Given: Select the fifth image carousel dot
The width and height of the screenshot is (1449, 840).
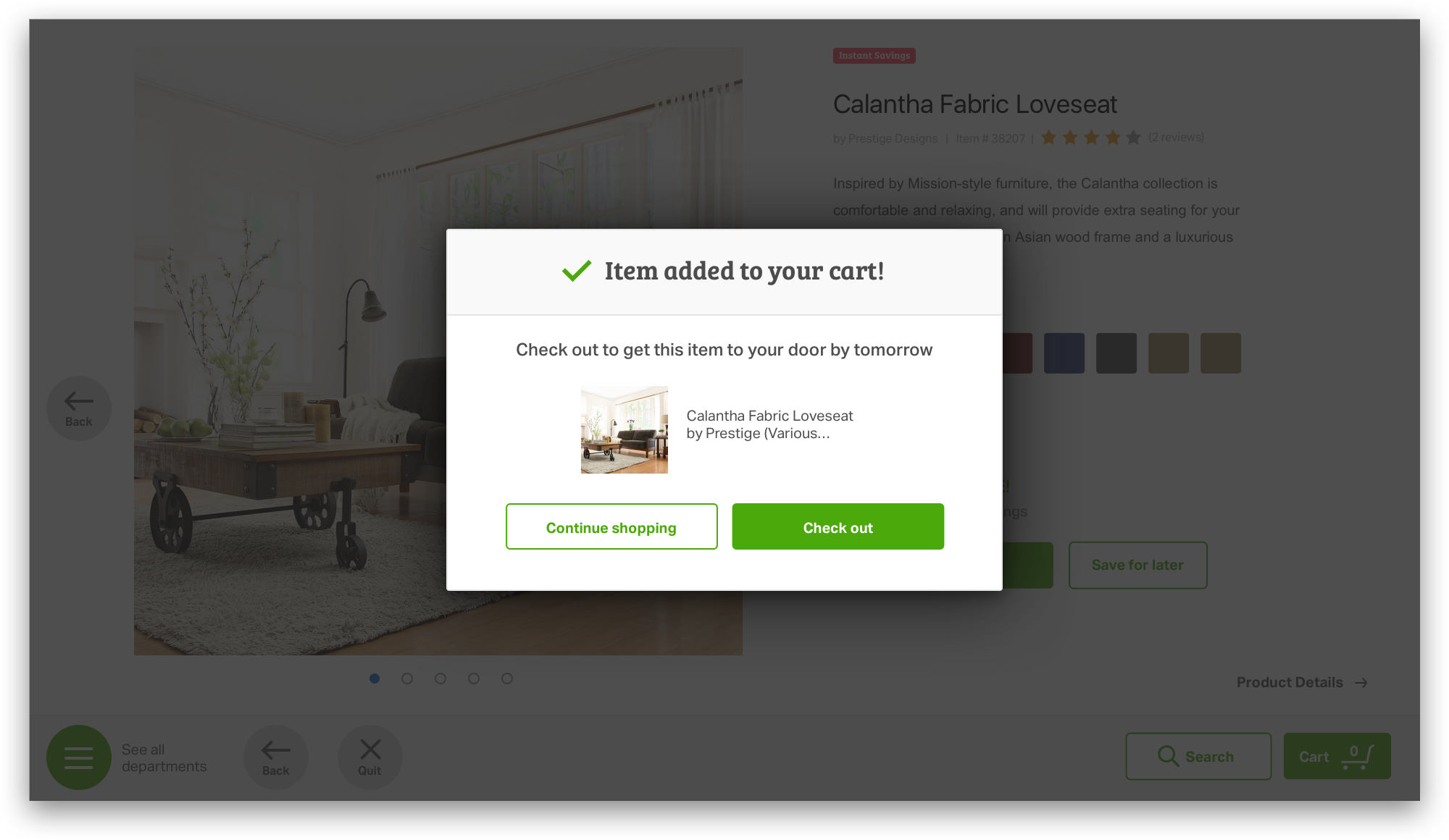Looking at the screenshot, I should click(507, 679).
